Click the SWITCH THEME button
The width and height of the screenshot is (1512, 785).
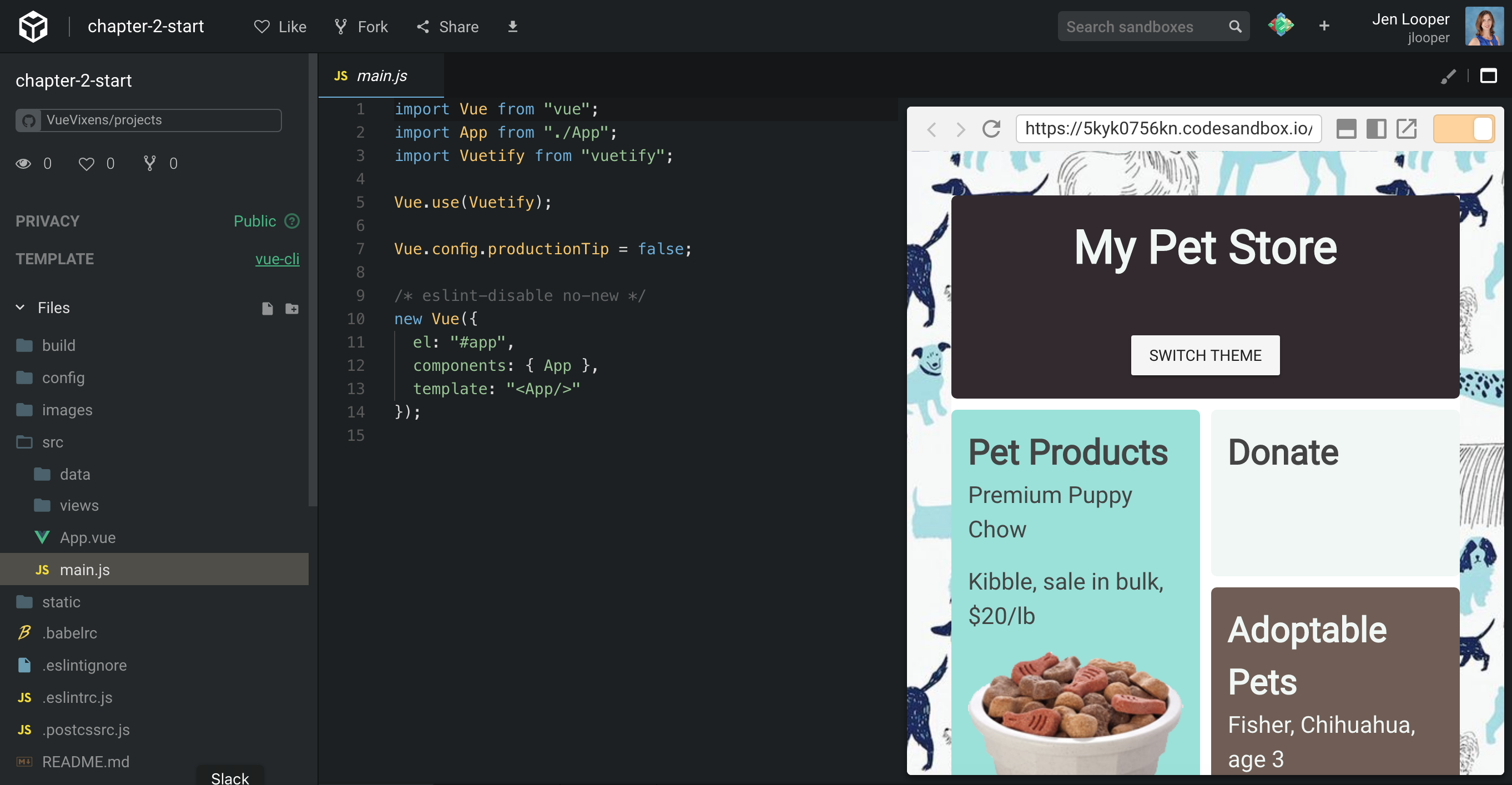coord(1205,355)
